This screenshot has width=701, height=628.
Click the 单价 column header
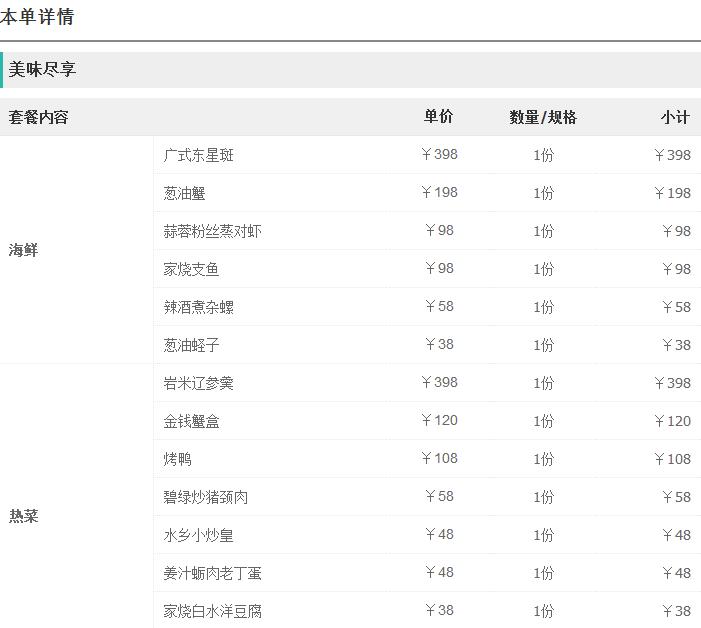pyautogui.click(x=438, y=117)
